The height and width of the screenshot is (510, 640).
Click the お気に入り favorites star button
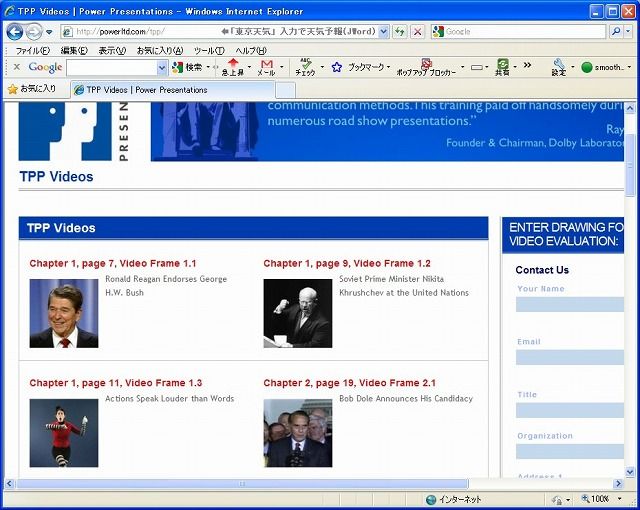pyautogui.click(x=32, y=89)
